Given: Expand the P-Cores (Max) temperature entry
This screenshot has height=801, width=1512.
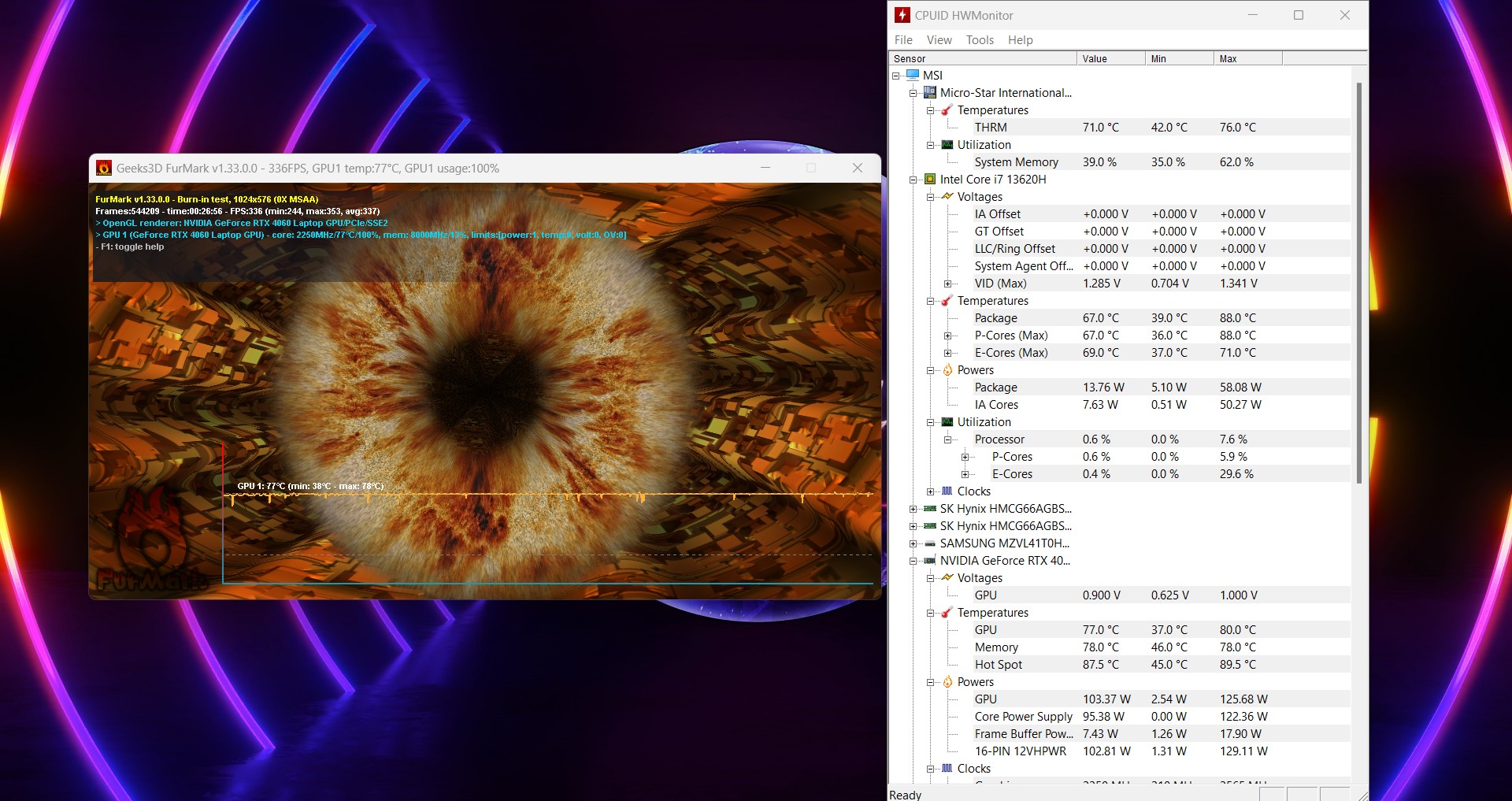Looking at the screenshot, I should (947, 336).
